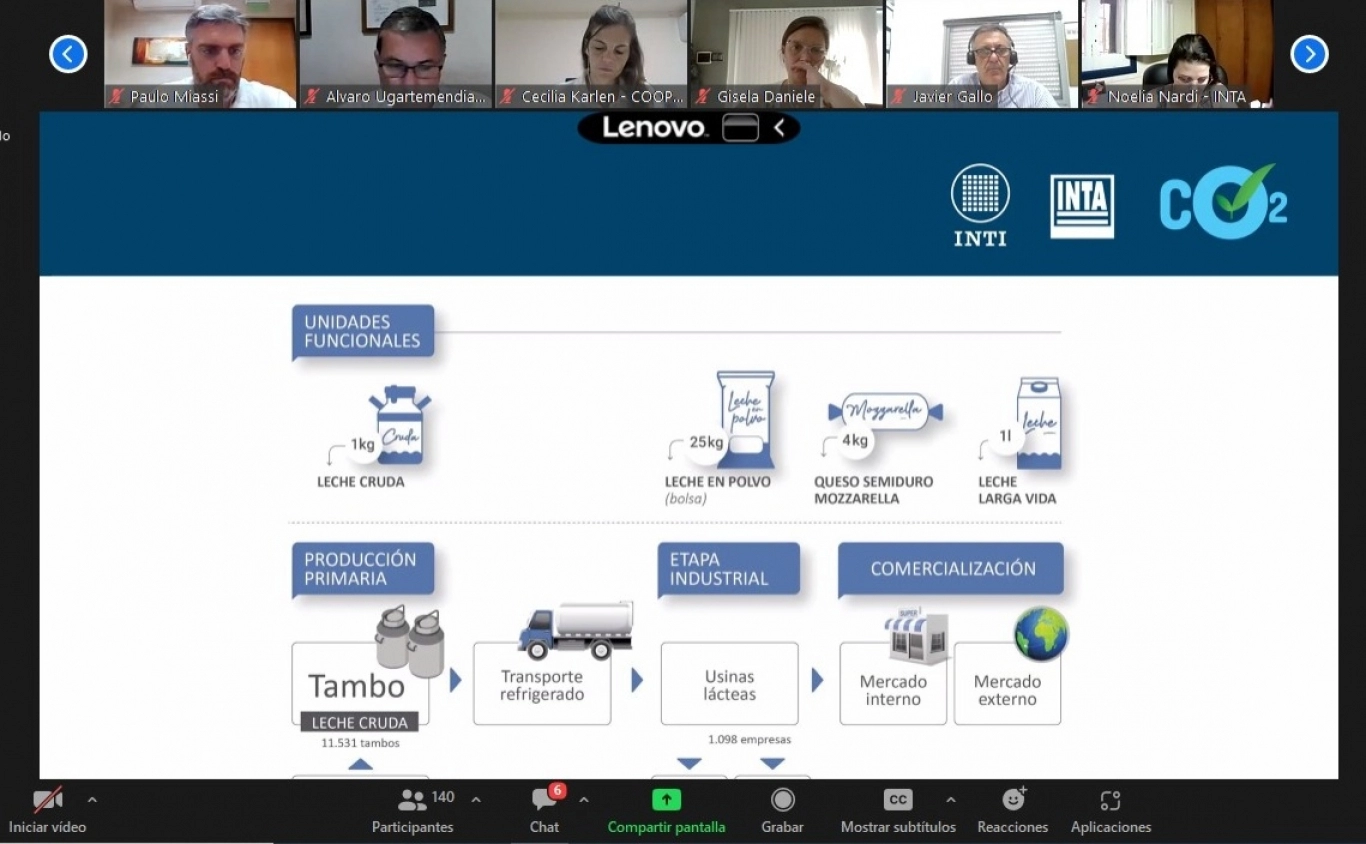Start recording with the Grabar button
Viewport: 1366px width, 844px height.
point(782,800)
